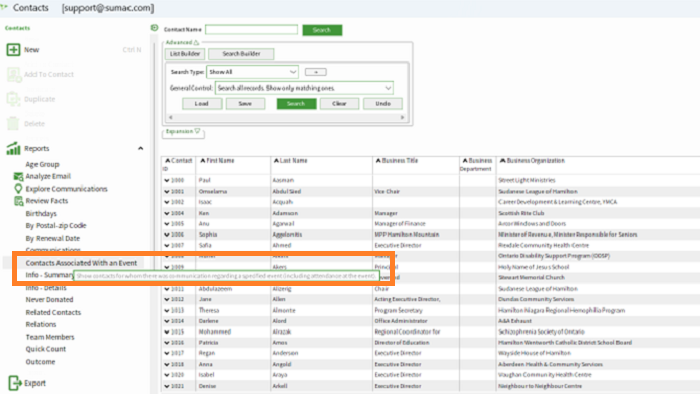Click the Save button
The width and height of the screenshot is (700, 394).
[x=245, y=104]
